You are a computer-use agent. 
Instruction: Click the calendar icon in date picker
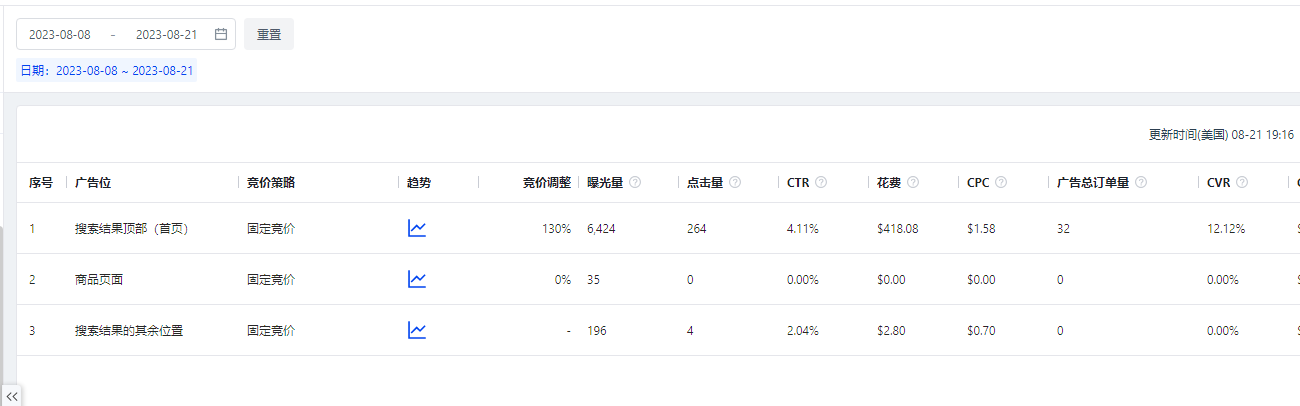click(x=221, y=34)
